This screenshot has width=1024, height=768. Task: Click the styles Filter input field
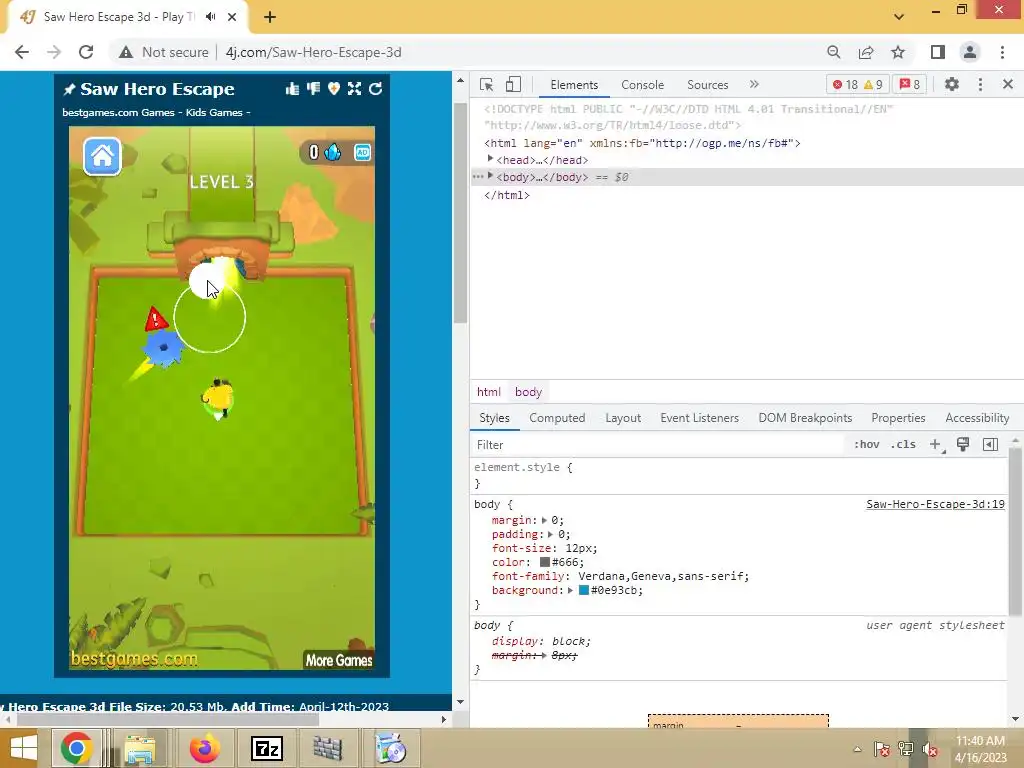coord(658,445)
